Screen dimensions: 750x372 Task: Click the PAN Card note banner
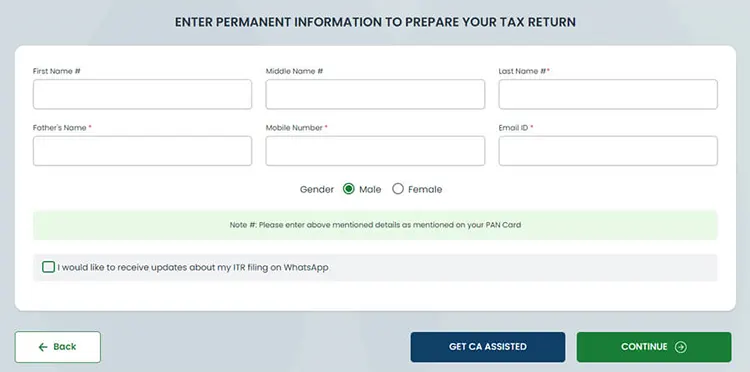375,225
